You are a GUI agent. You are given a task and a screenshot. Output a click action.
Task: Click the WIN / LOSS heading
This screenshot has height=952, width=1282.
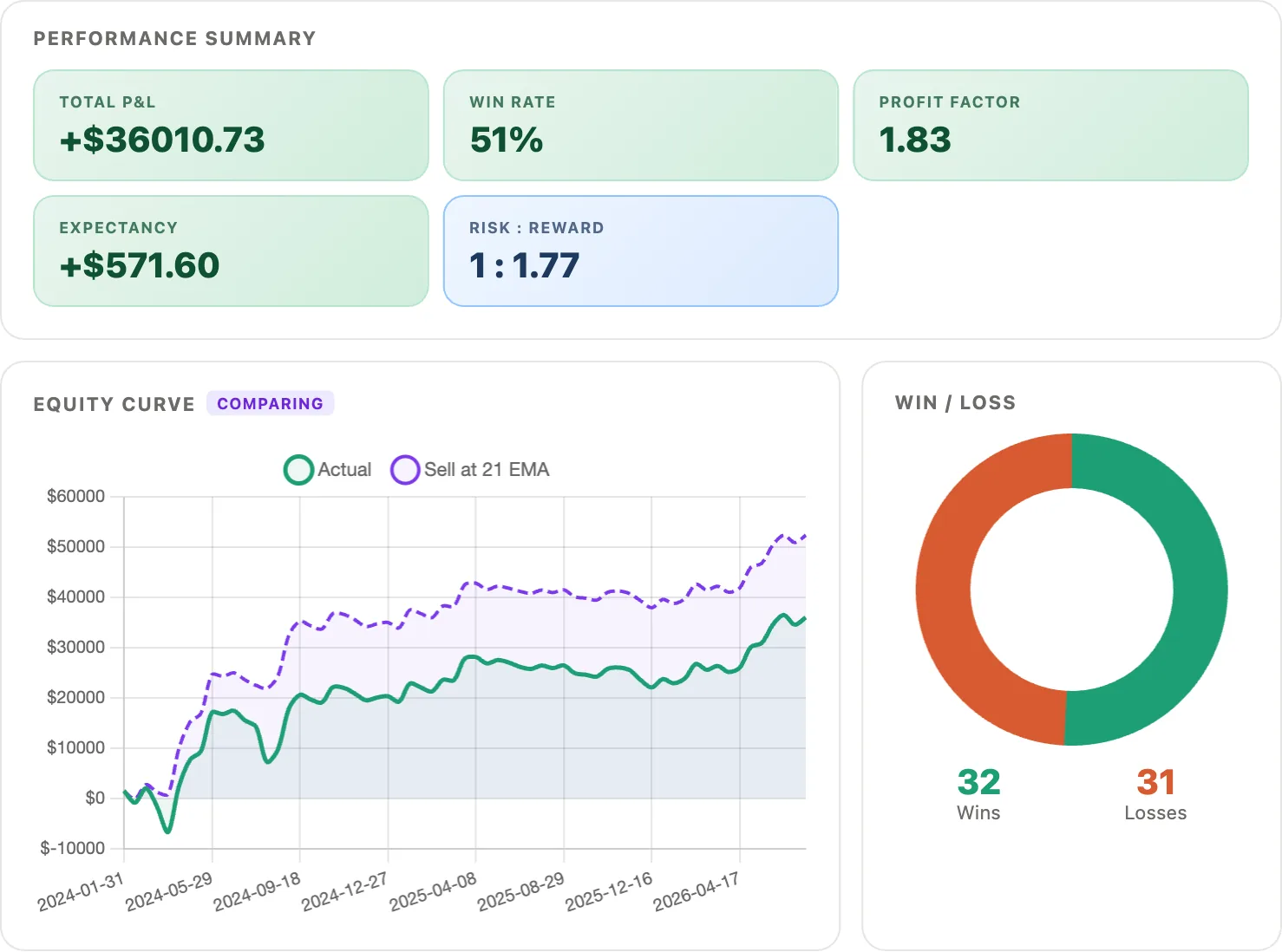(x=956, y=403)
